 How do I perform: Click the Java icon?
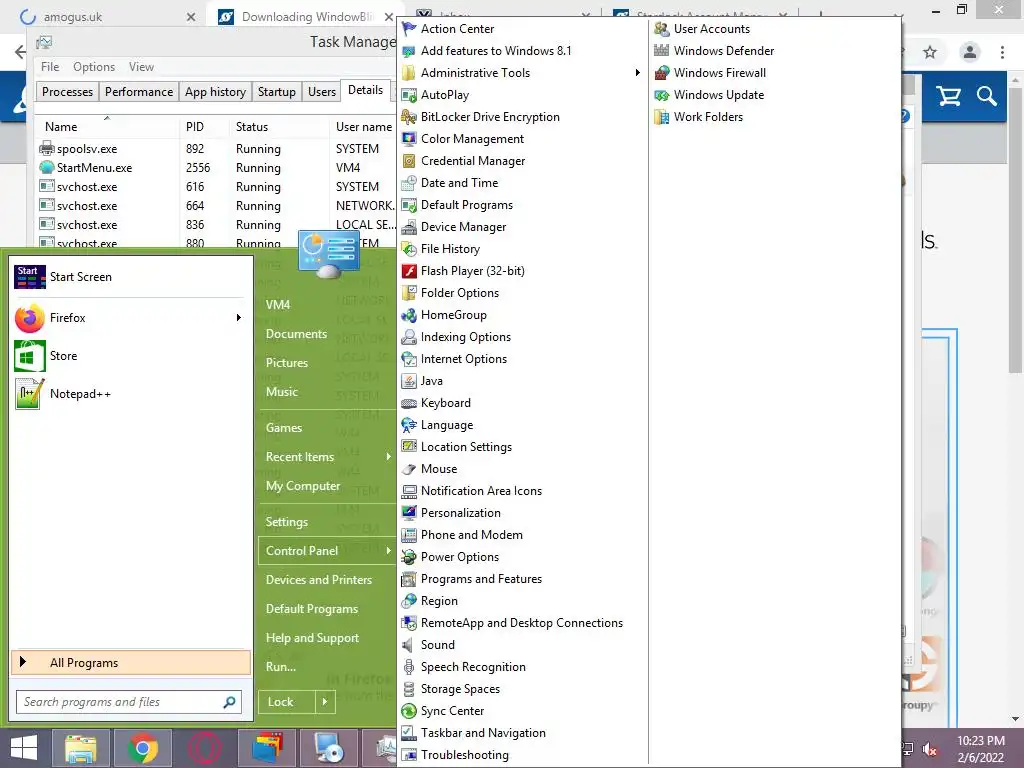click(x=409, y=381)
